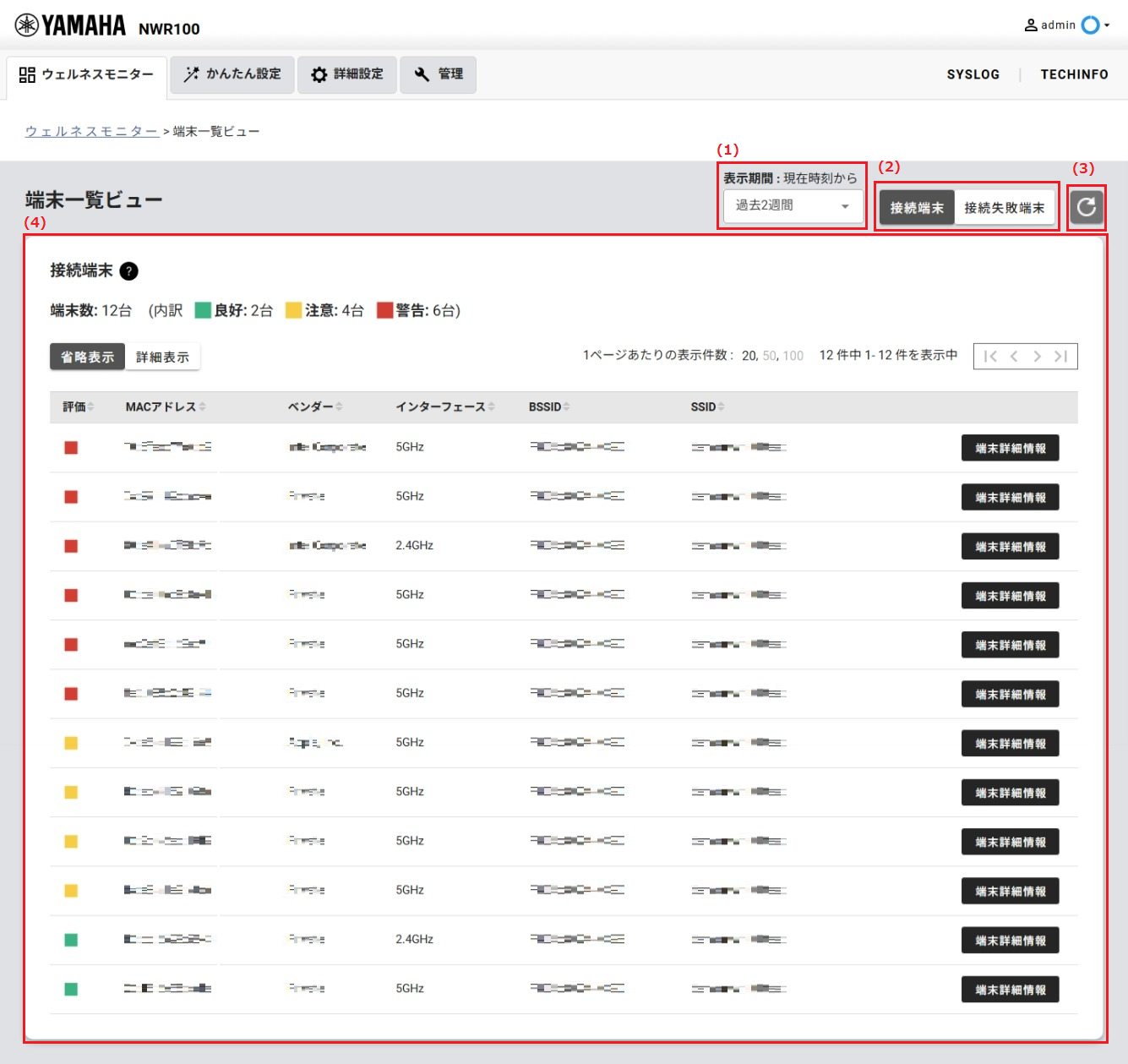This screenshot has width=1128, height=1064.
Task: Sort the SSID column
Action: tap(721, 407)
